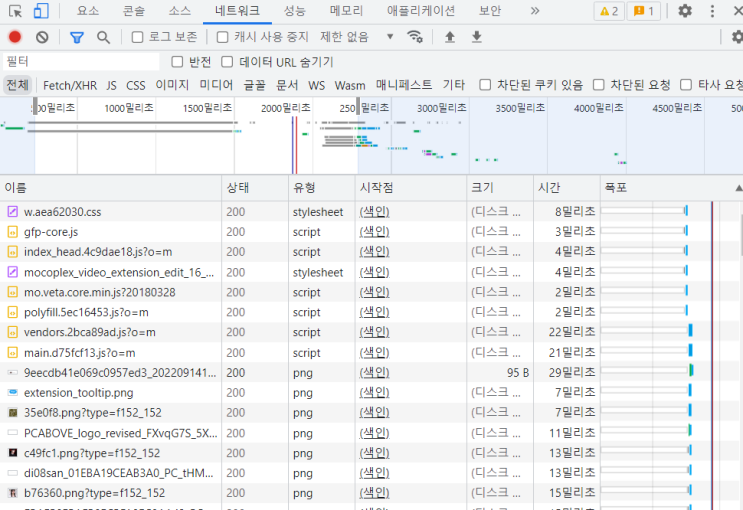Image resolution: width=743 pixels, height=510 pixels.
Task: Select the main.d75fcf13.js?o=m request row
Action: [x=372, y=352]
